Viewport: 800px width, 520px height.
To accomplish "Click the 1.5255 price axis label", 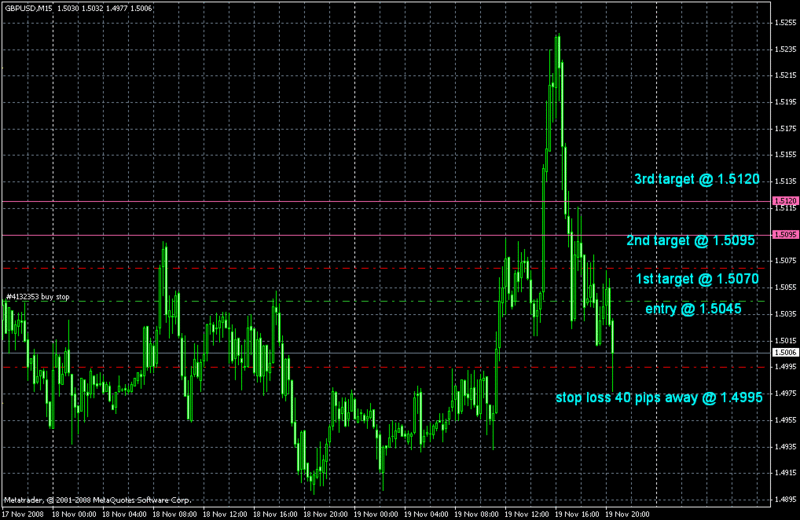I will (x=785, y=22).
